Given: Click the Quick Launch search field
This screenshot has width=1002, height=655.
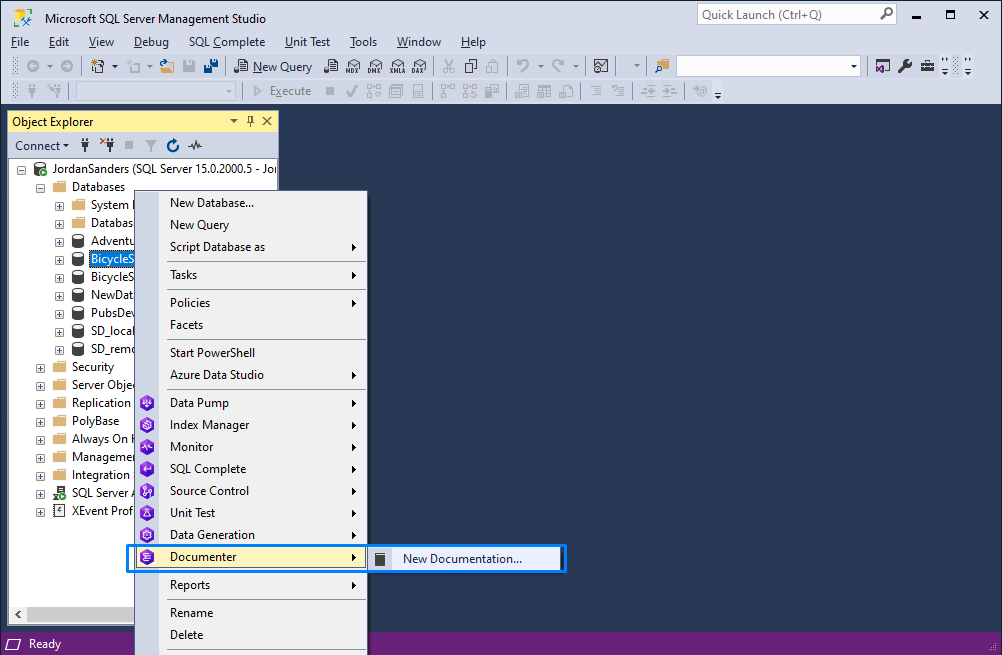Looking at the screenshot, I should click(796, 15).
